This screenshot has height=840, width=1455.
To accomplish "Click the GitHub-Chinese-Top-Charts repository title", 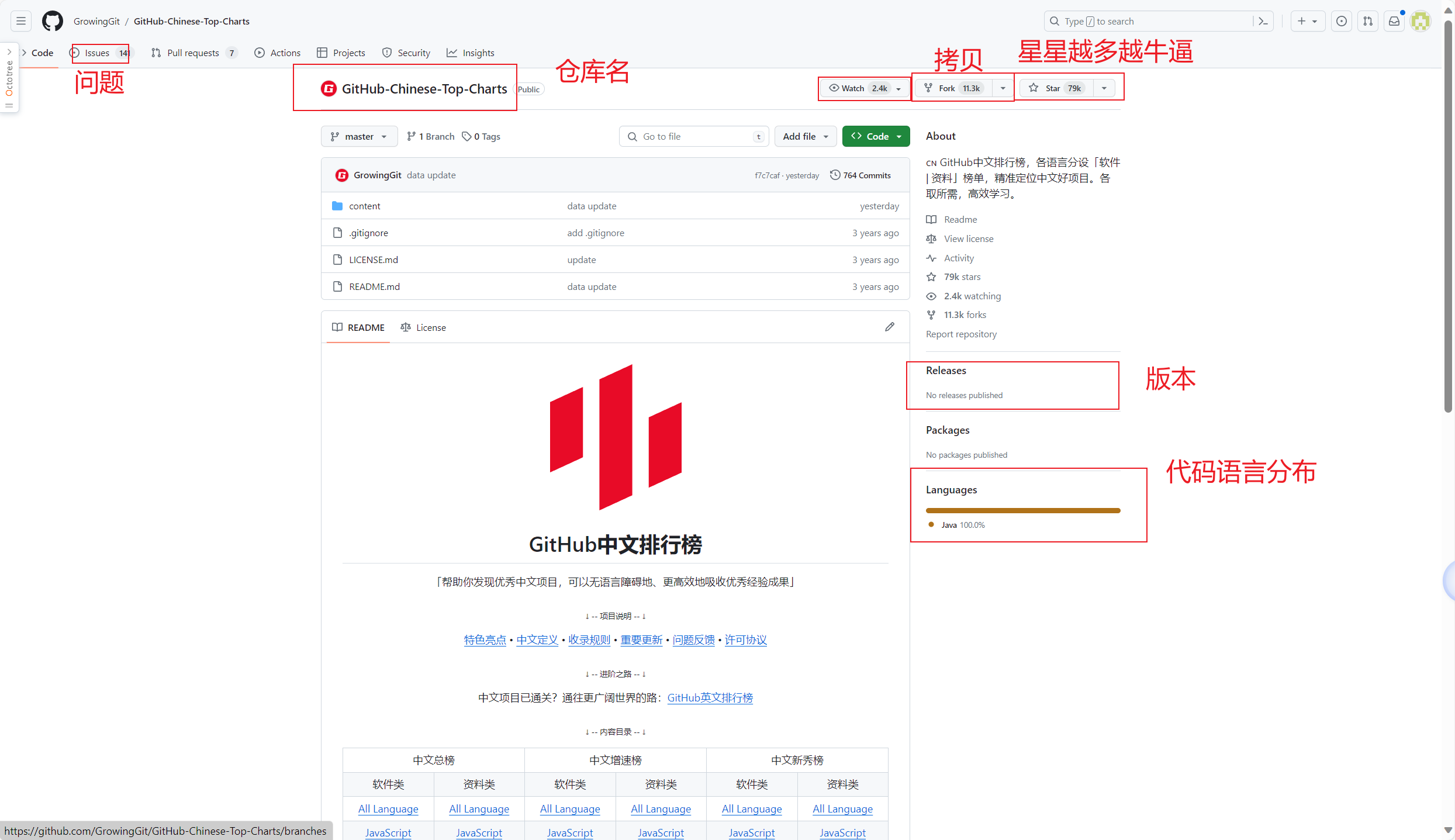I will [424, 89].
